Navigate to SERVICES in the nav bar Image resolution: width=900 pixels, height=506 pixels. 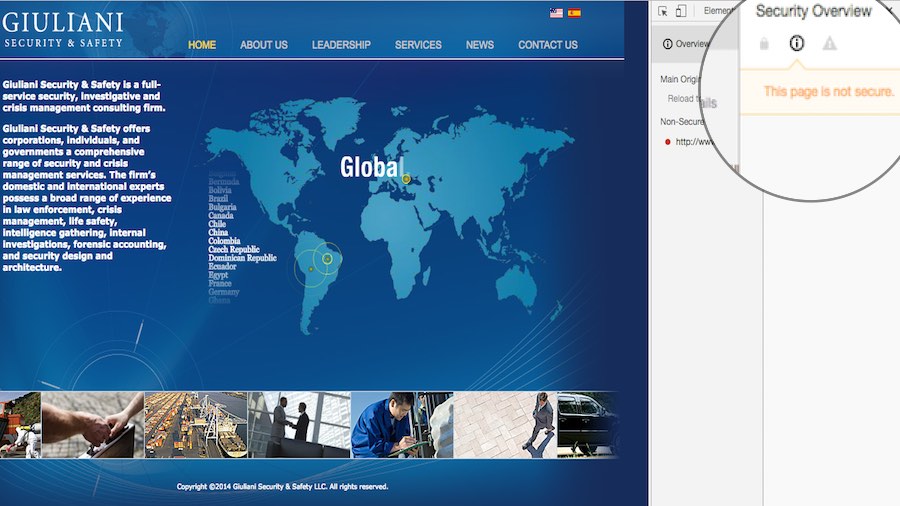click(x=418, y=45)
